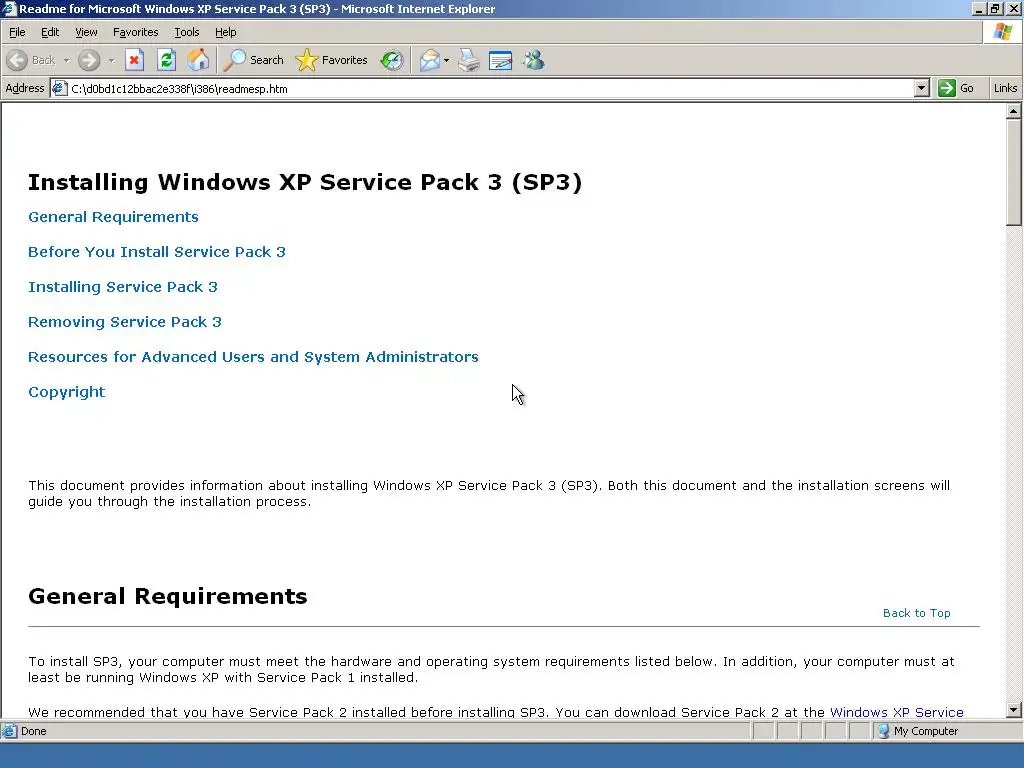This screenshot has width=1024, height=768.
Task: Open the Favorites menu
Action: [136, 32]
